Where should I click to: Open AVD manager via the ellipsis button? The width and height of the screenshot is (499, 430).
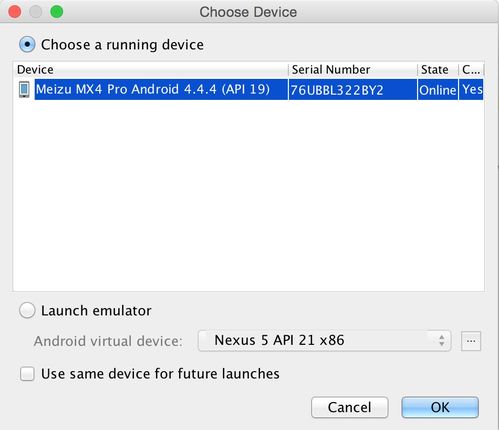pos(471,341)
